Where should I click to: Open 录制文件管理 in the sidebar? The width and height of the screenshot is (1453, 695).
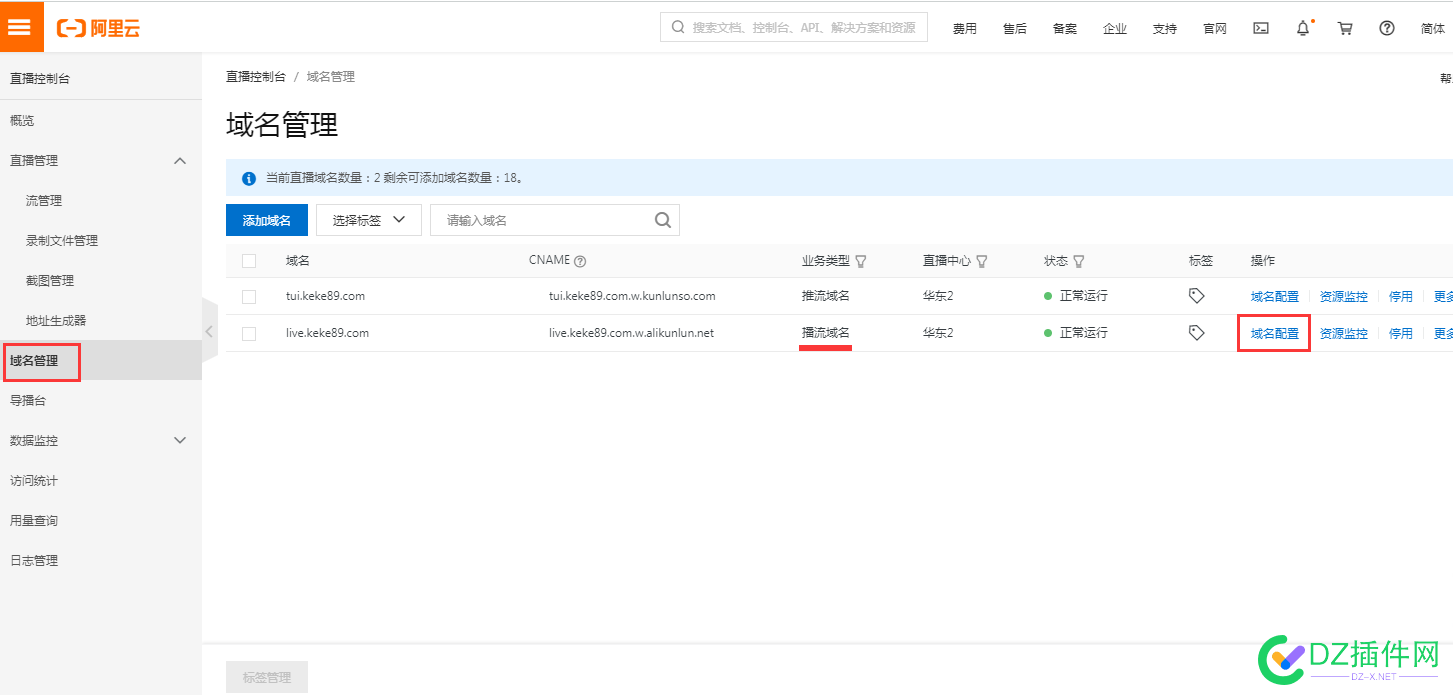tap(62, 240)
